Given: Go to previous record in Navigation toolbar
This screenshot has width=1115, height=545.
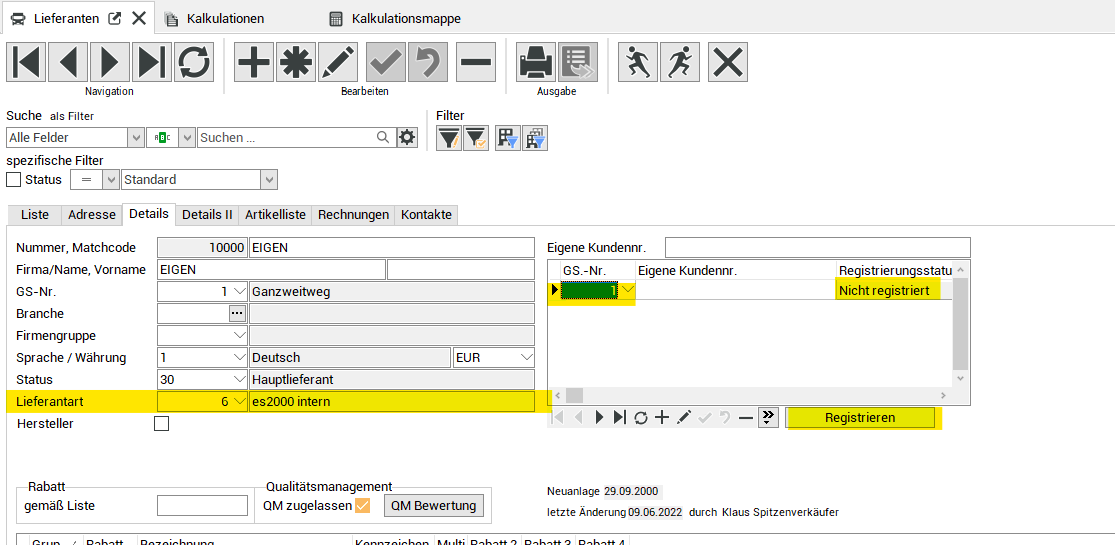Looking at the screenshot, I should click(69, 62).
